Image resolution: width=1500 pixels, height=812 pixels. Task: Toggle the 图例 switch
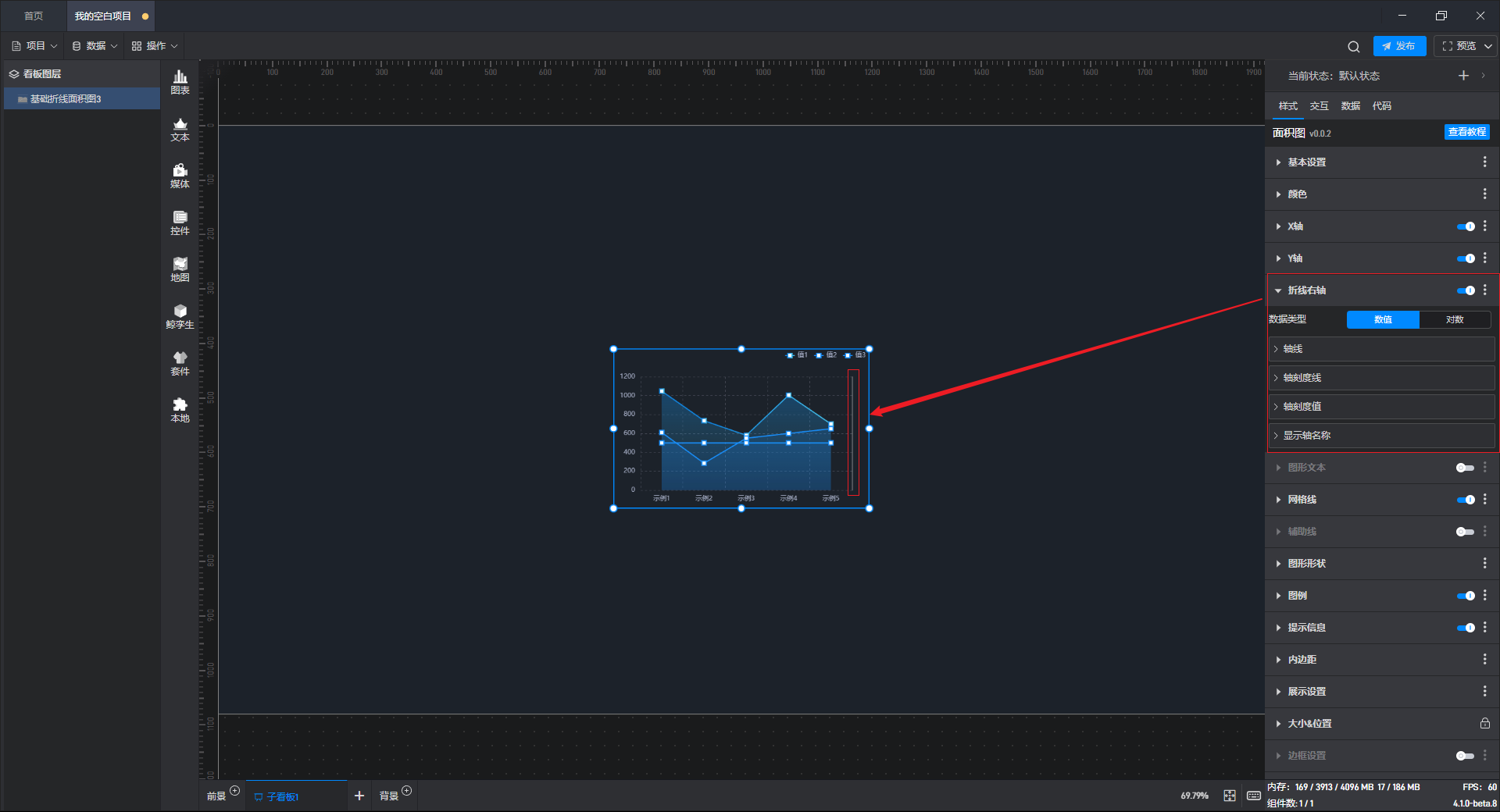coord(1466,596)
